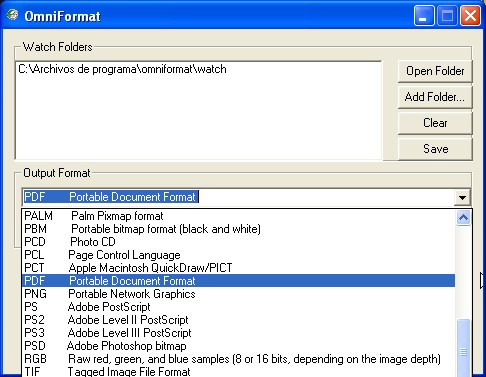The width and height of the screenshot is (486, 377).
Task: Choose TIF Tagged Image File Format
Action: coord(238,371)
